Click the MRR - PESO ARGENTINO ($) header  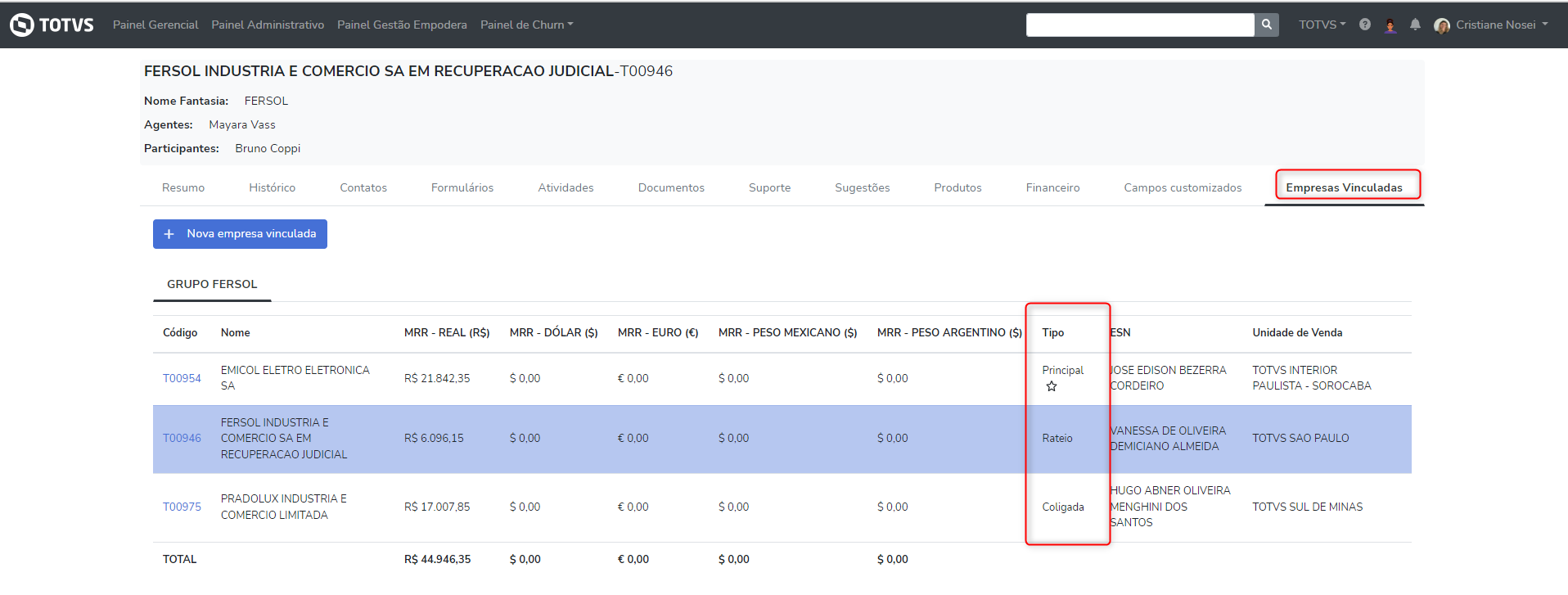[949, 332]
